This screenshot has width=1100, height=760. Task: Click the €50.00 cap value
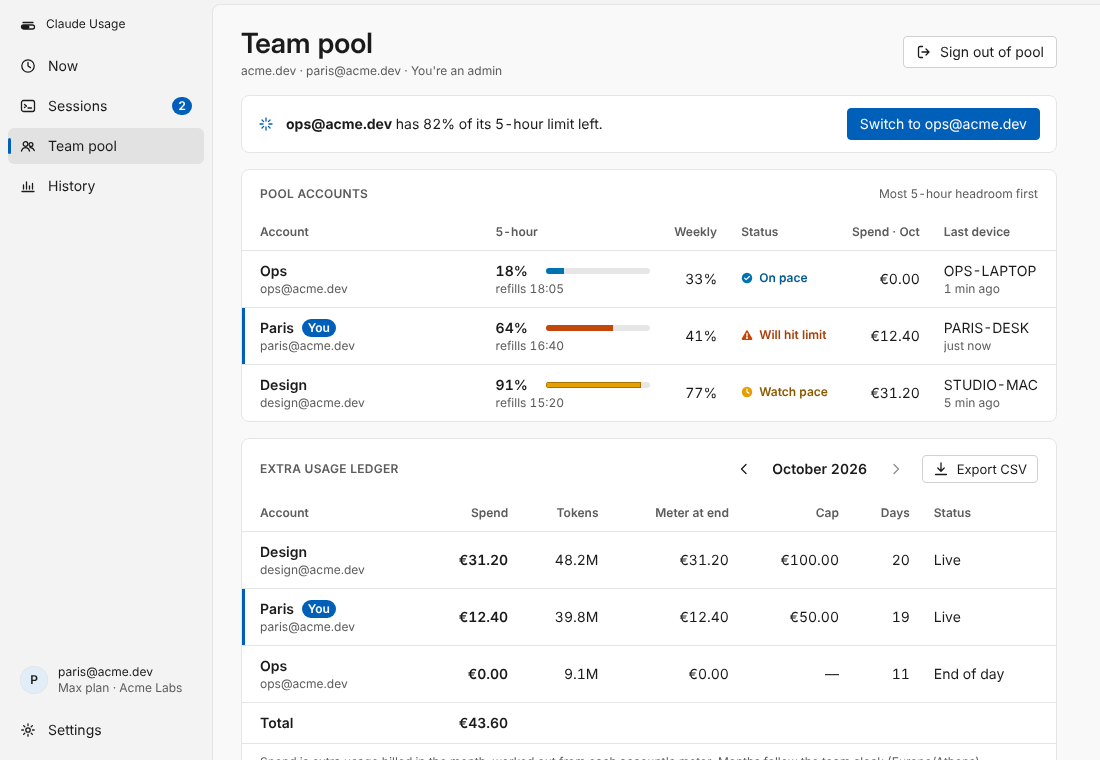814,617
